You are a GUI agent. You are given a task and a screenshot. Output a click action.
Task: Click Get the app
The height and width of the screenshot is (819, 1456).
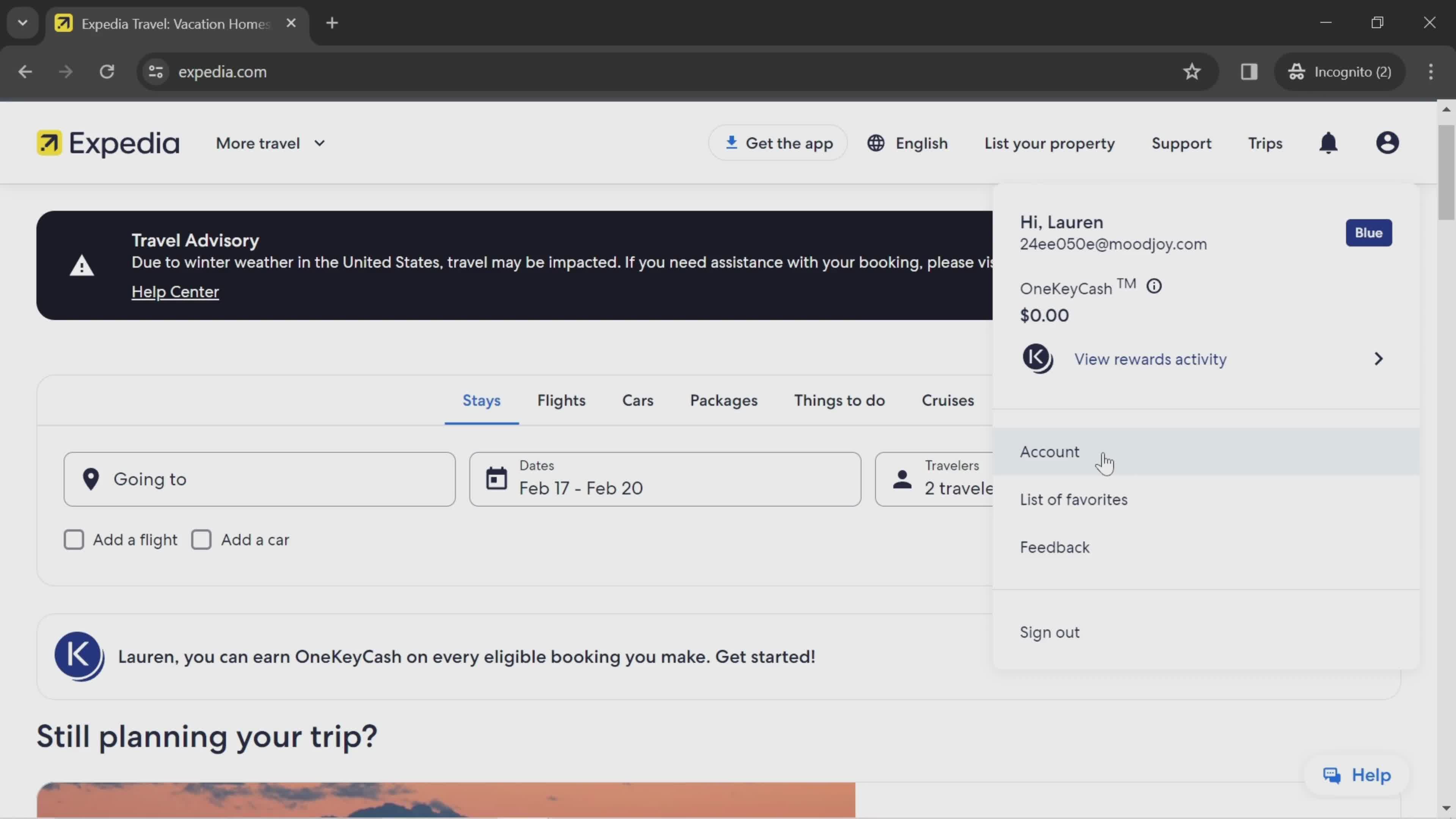778,143
